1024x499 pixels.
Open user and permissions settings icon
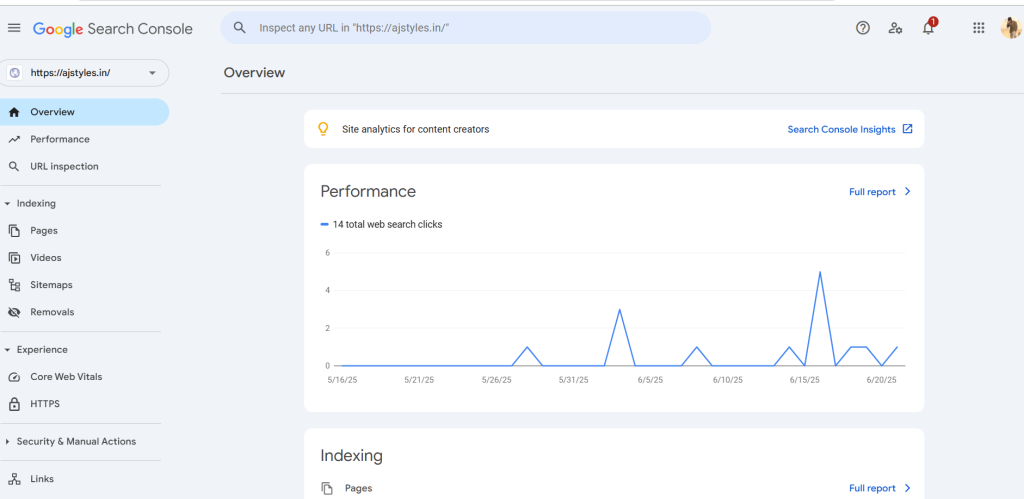click(895, 28)
